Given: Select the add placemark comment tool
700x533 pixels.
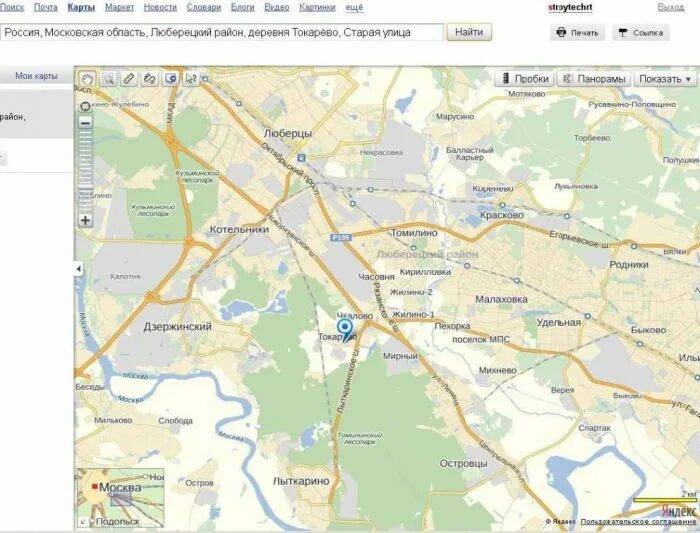Looking at the screenshot, I should pos(170,79).
